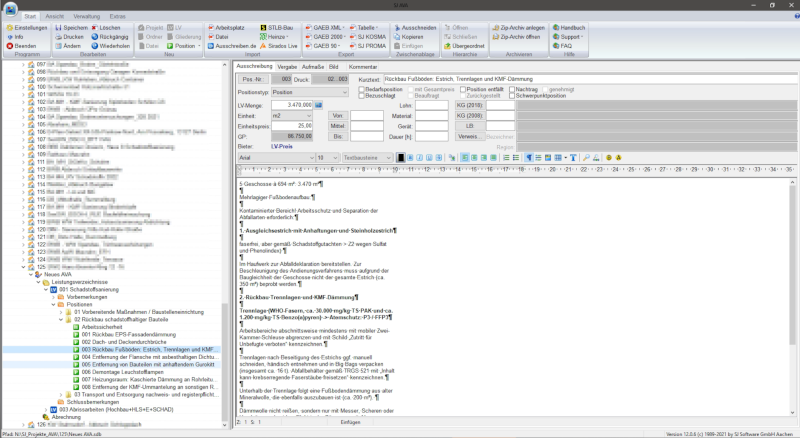
Task: Click the blue text format T icon
Action: coord(573,158)
